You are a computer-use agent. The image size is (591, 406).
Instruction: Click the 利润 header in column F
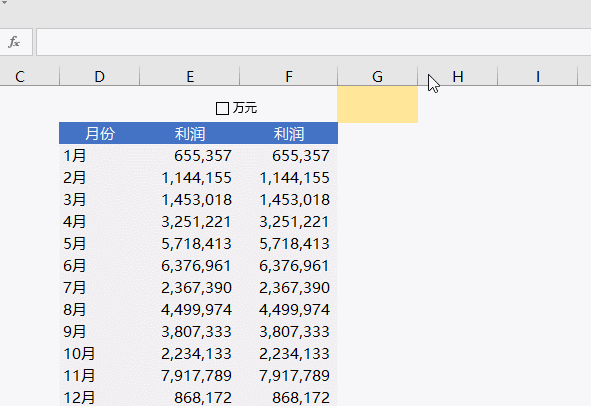[289, 133]
